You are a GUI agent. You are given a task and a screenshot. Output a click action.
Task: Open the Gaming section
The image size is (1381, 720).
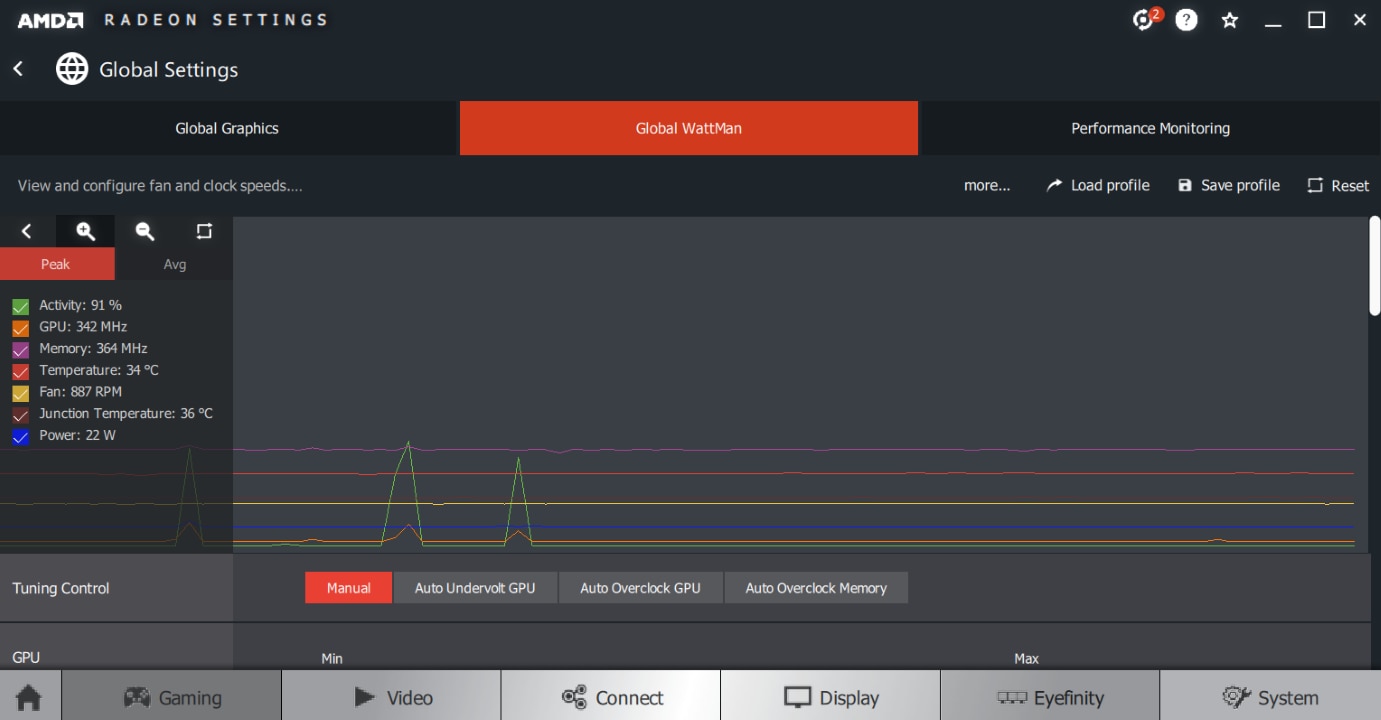171,697
